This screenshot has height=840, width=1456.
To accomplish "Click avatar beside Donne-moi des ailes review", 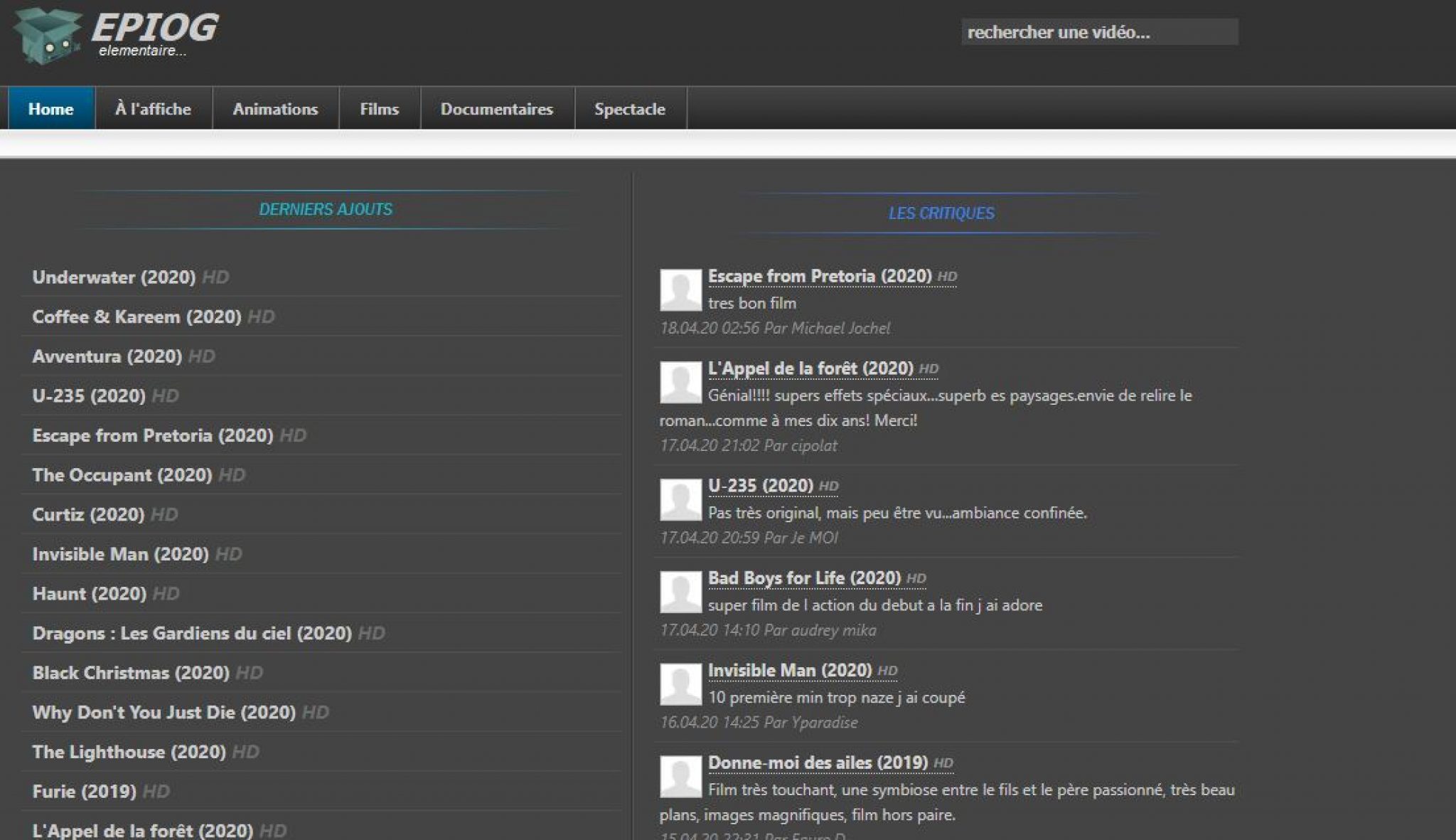I will 680,777.
